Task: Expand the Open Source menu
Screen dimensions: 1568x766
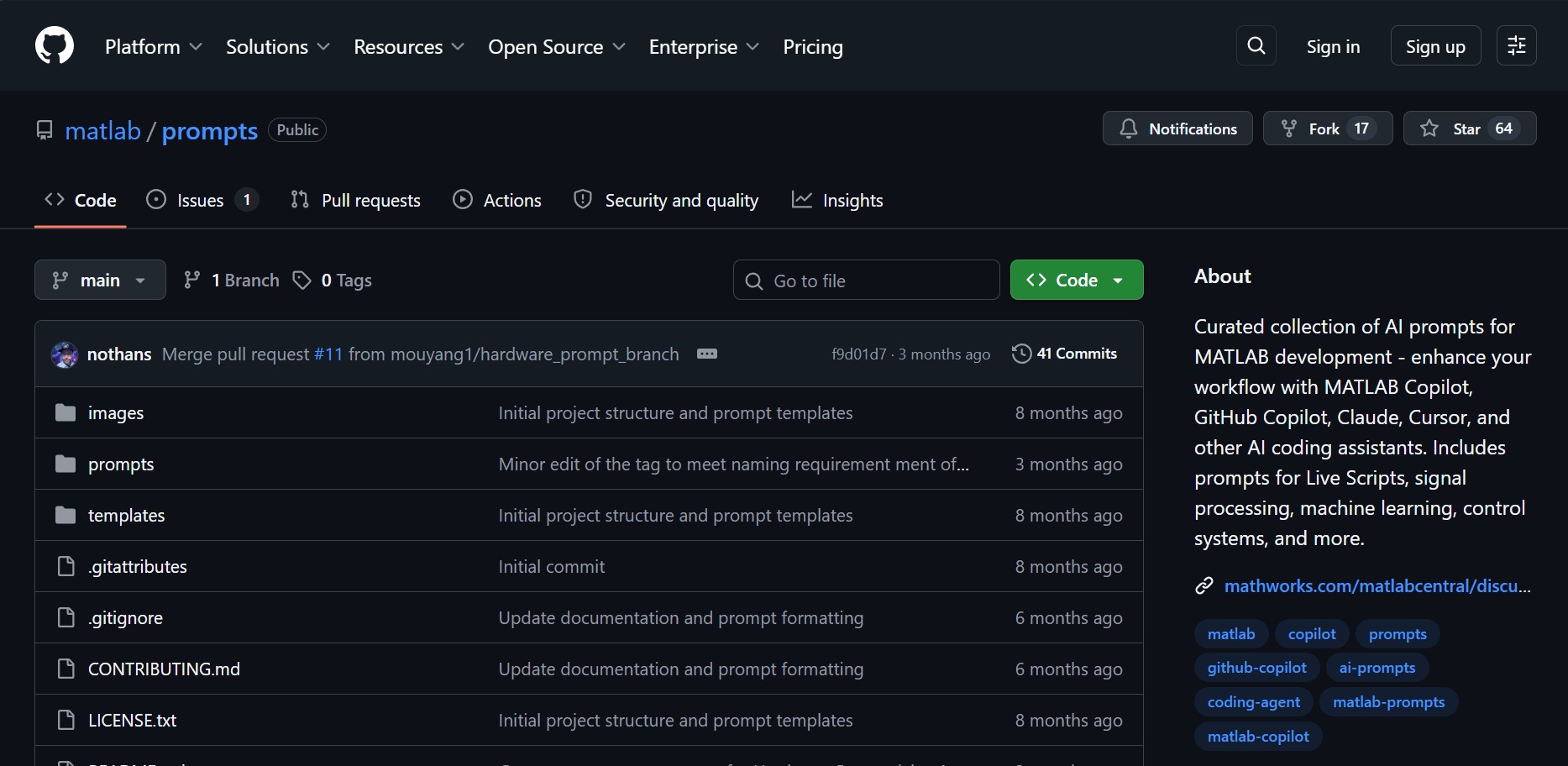Action: pos(557,47)
